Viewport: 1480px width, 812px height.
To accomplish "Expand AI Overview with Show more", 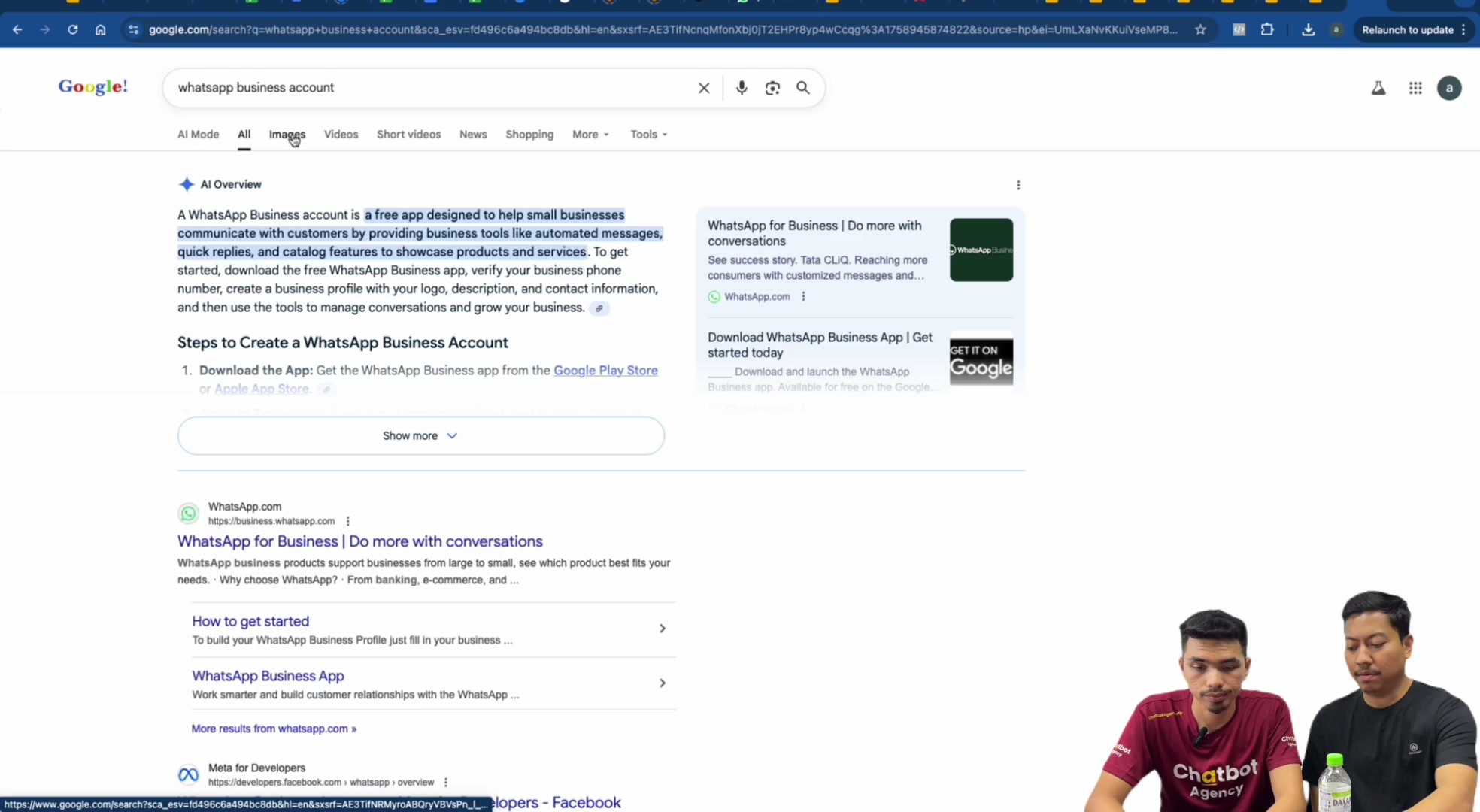I will click(421, 435).
